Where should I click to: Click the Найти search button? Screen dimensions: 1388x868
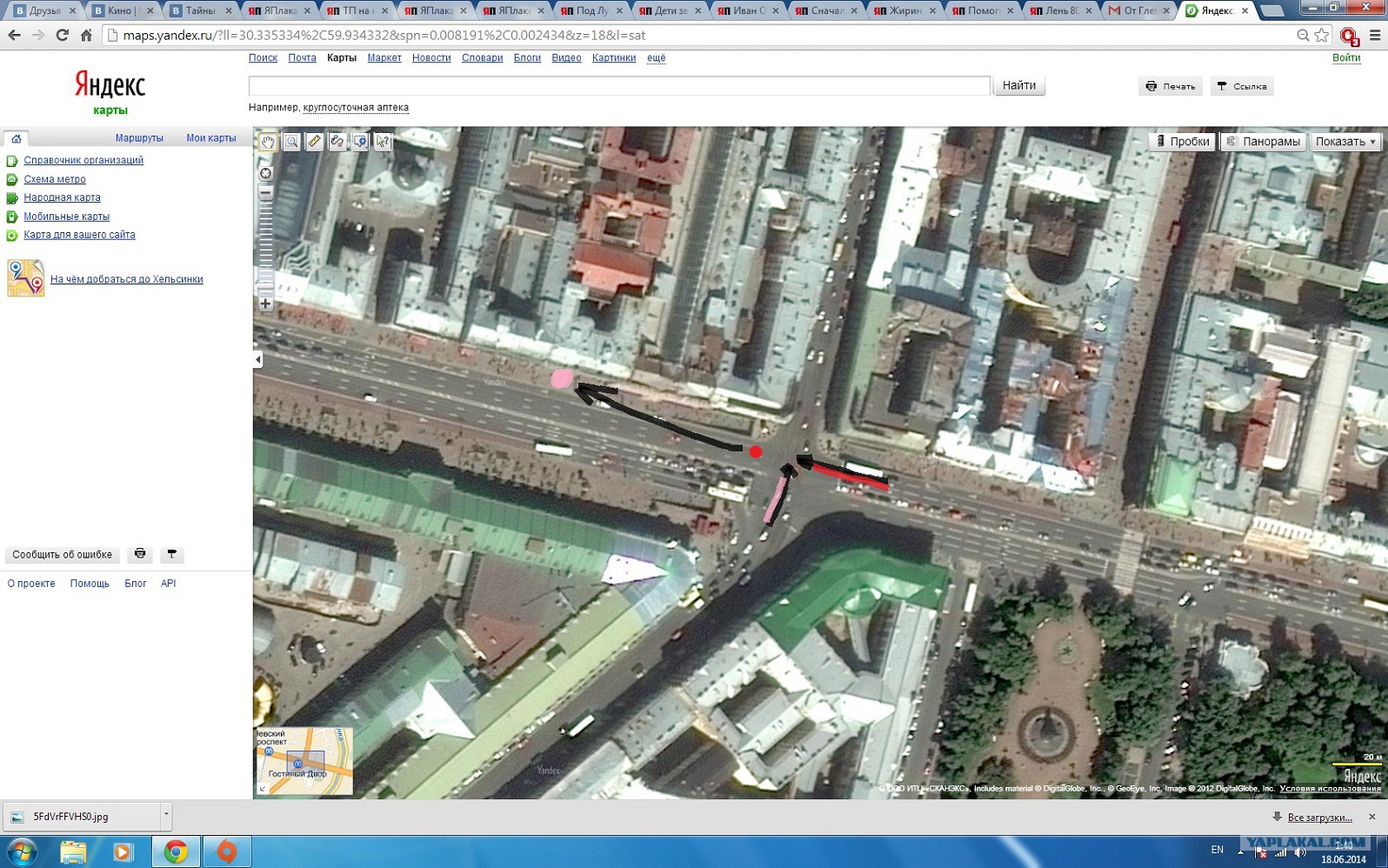click(1018, 85)
